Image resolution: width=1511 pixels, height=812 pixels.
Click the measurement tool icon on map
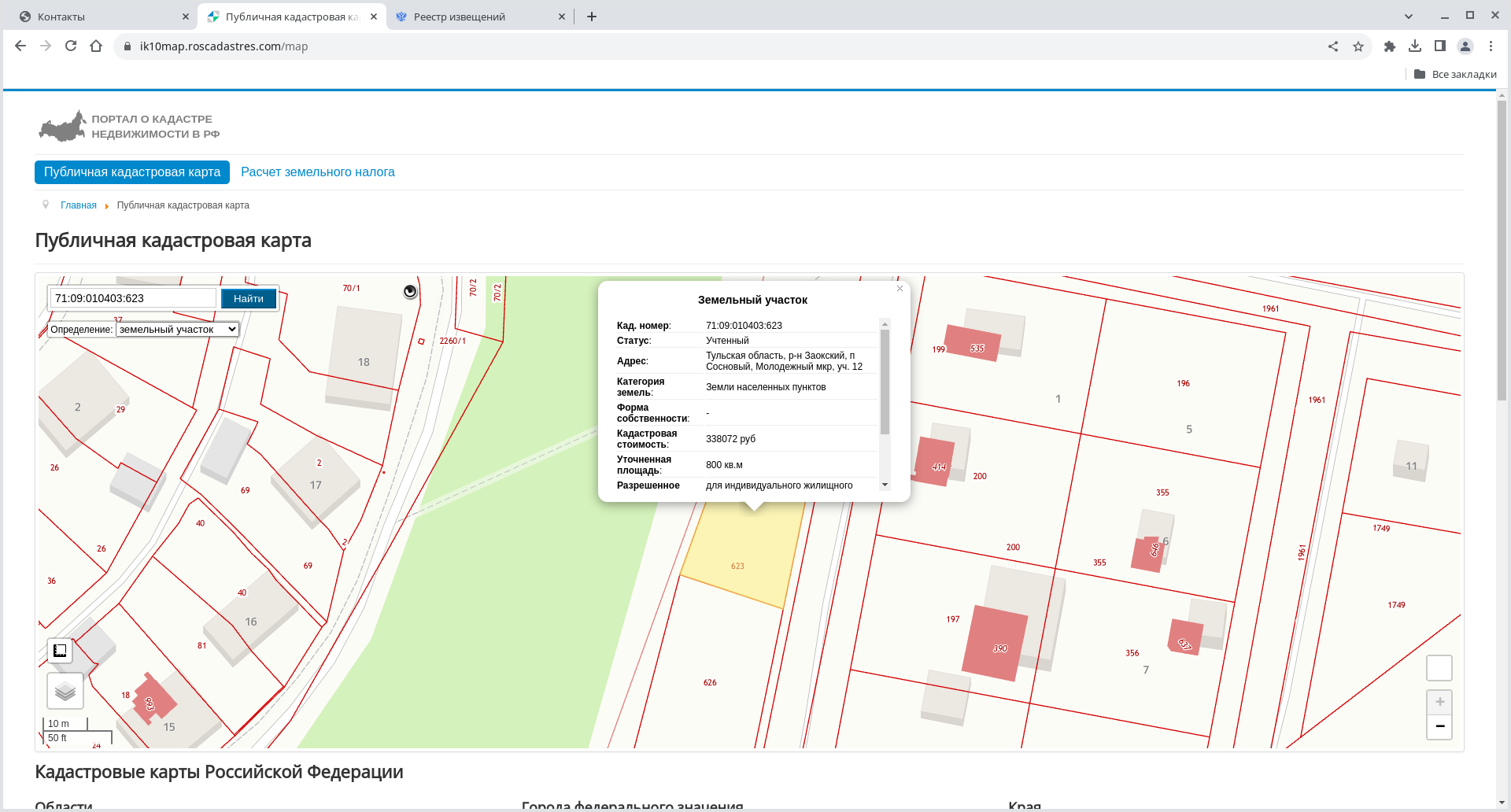click(x=60, y=651)
